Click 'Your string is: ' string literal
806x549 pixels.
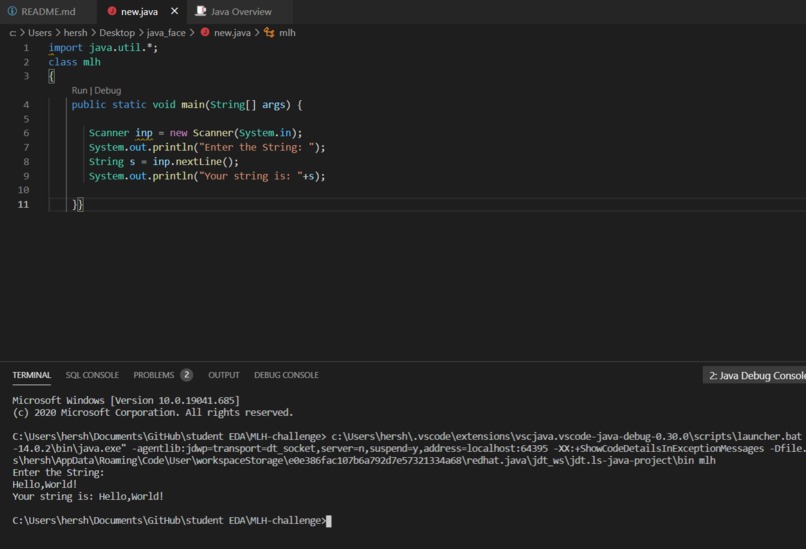[x=250, y=176]
